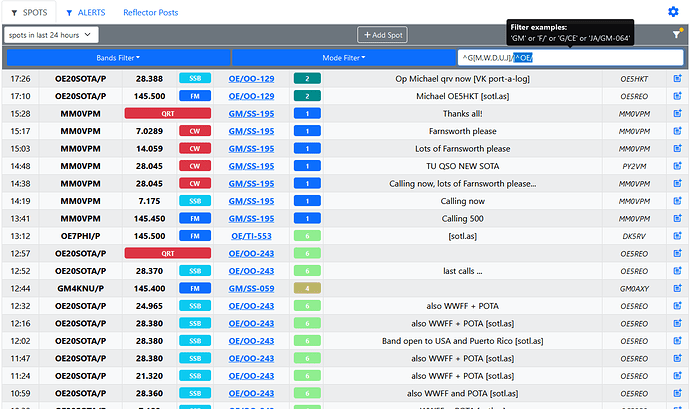
Task: Click frequency 145.450
Action: tap(149, 218)
